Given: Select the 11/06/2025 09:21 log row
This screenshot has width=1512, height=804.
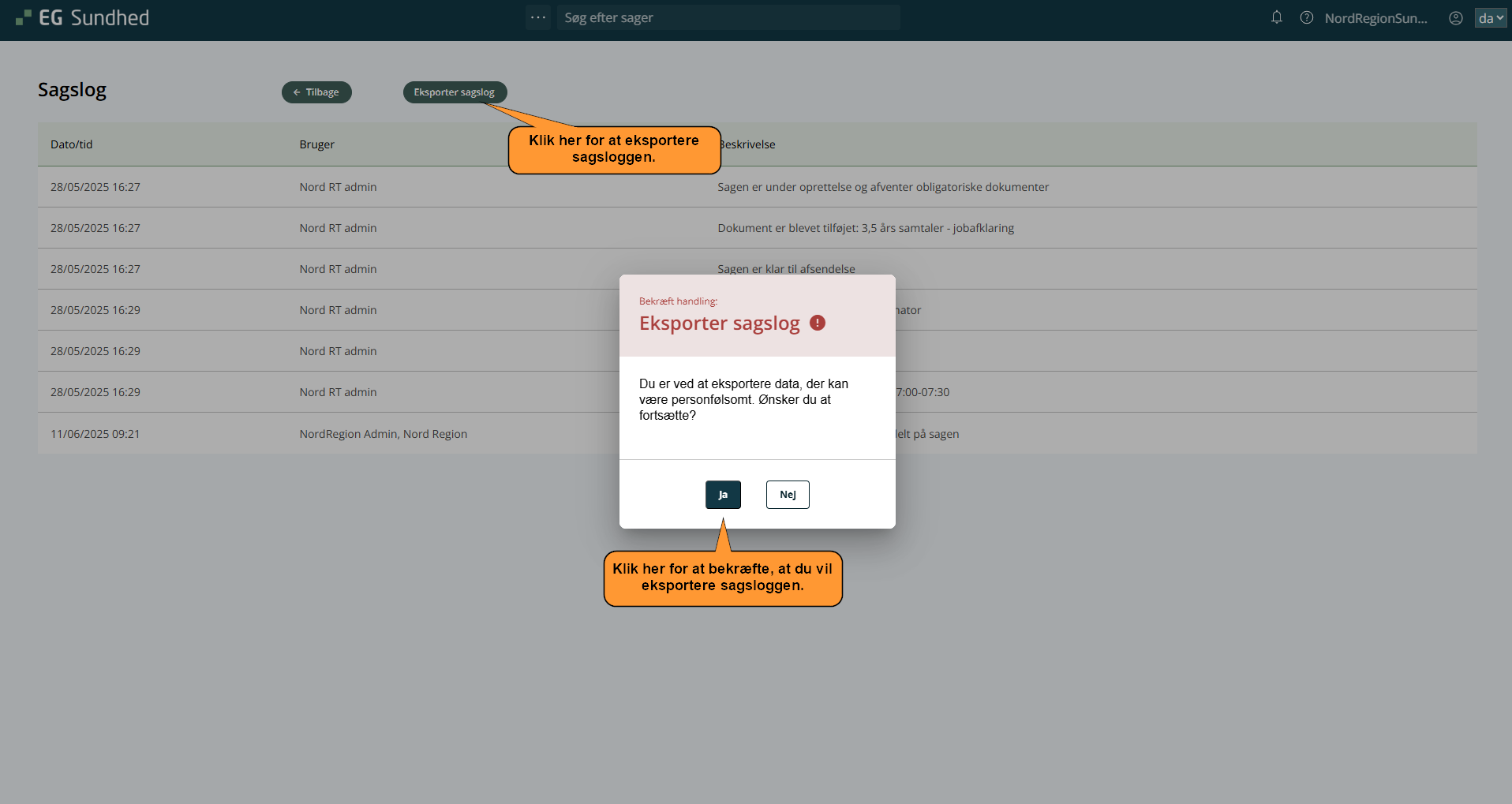Looking at the screenshot, I should [x=95, y=434].
